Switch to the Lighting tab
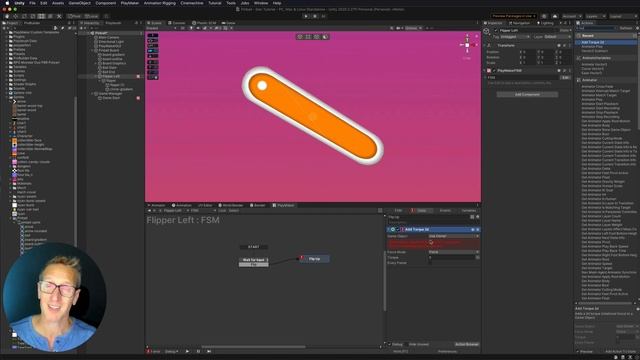Viewport: 640px width, 360px height. click(546, 23)
